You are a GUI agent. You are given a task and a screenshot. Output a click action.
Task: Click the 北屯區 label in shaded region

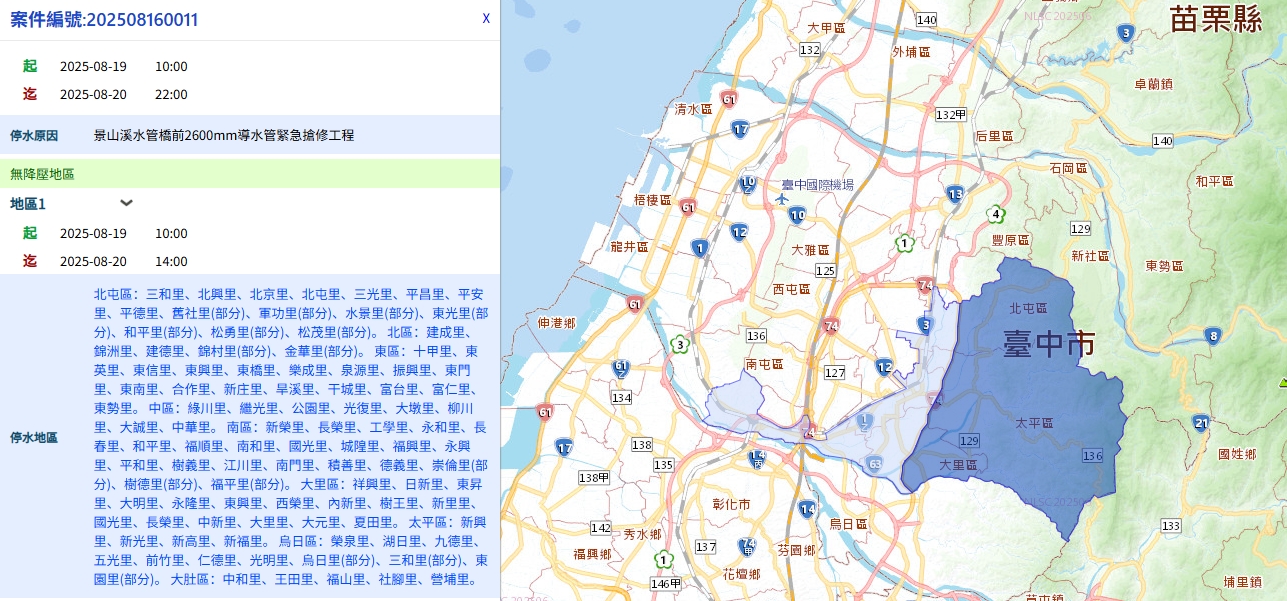(1028, 309)
